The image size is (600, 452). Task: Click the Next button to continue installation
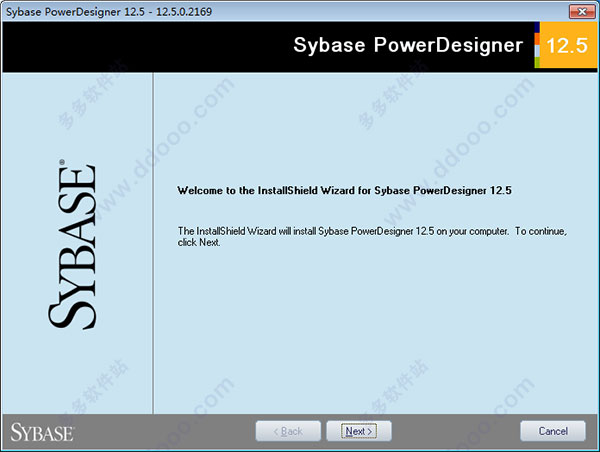[x=359, y=431]
